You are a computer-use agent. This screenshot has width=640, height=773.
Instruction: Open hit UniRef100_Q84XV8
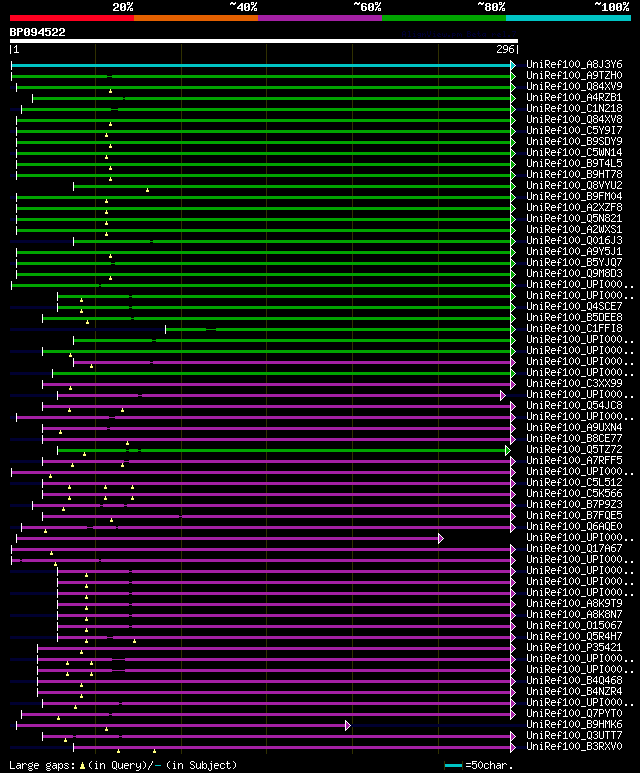[x=574, y=119]
